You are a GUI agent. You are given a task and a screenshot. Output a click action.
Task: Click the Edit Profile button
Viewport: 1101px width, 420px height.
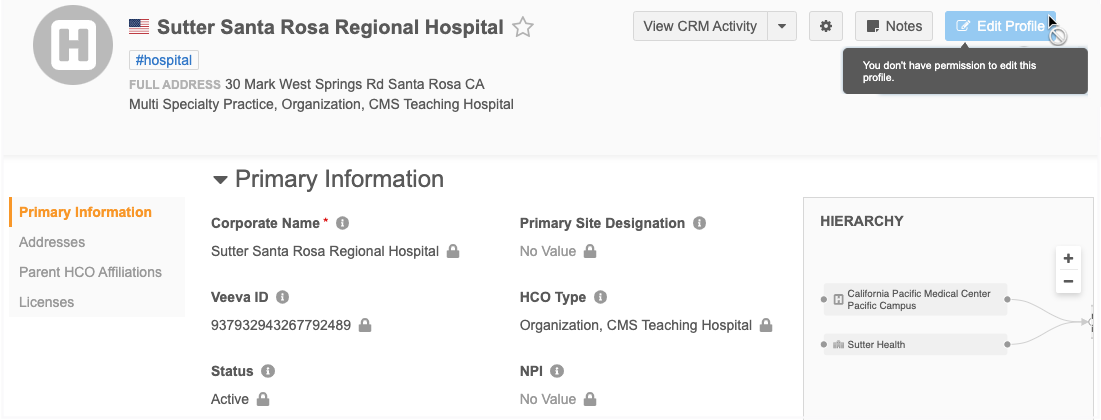[x=1000, y=26]
